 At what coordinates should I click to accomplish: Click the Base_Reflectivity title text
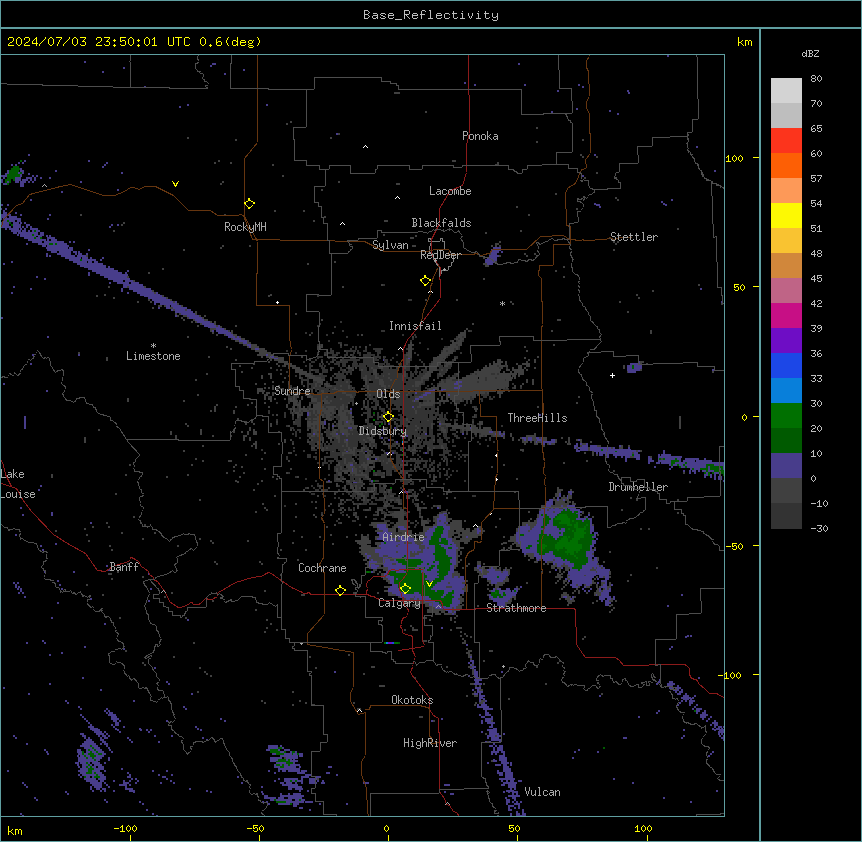coord(431,15)
